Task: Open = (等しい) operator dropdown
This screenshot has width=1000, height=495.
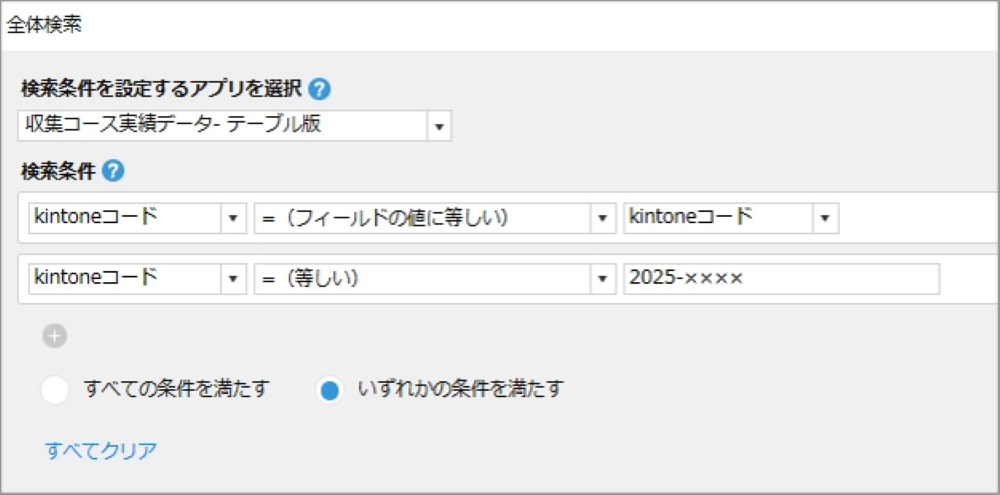Action: point(435,279)
